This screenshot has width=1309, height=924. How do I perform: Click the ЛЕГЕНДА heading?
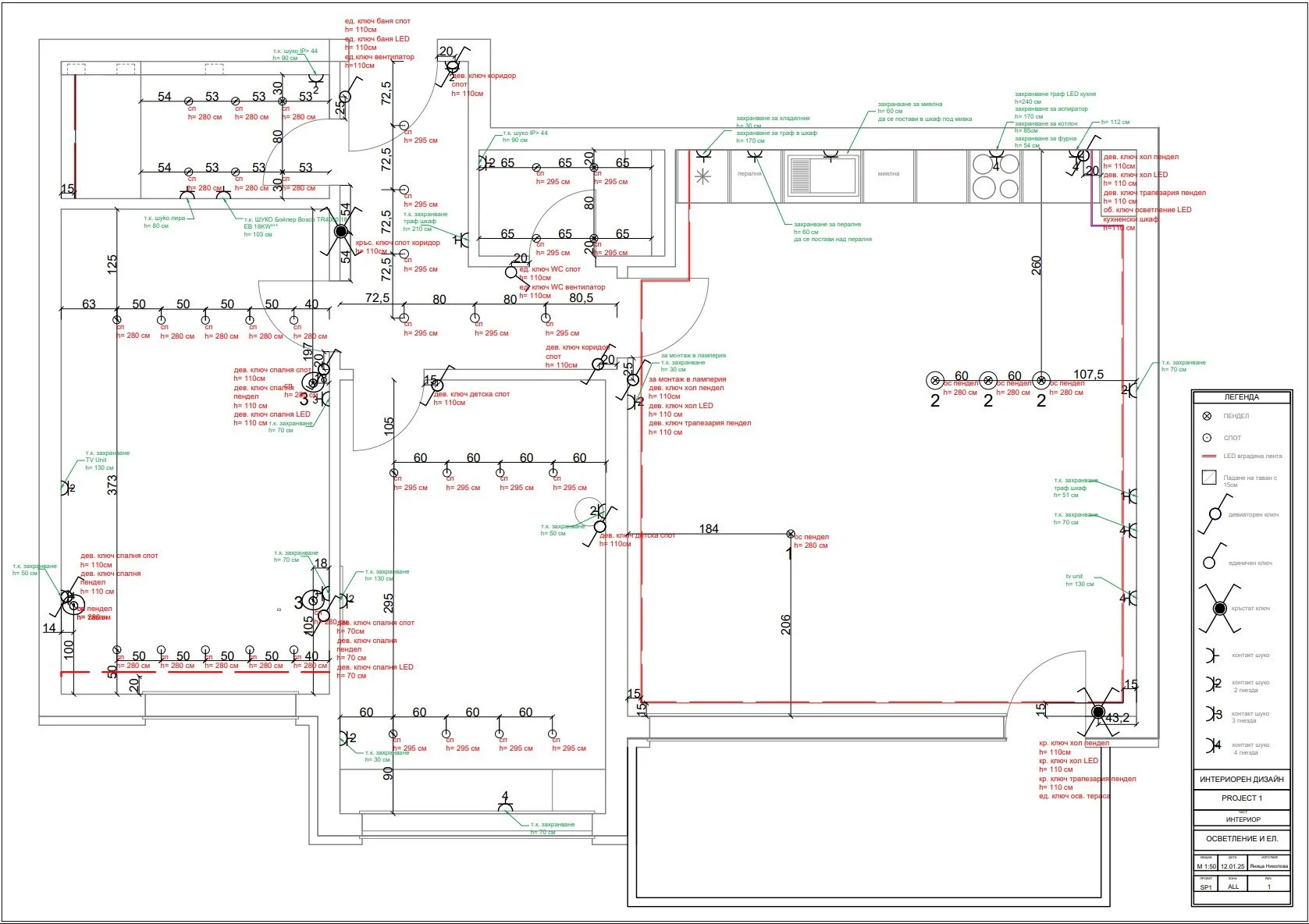(1240, 397)
